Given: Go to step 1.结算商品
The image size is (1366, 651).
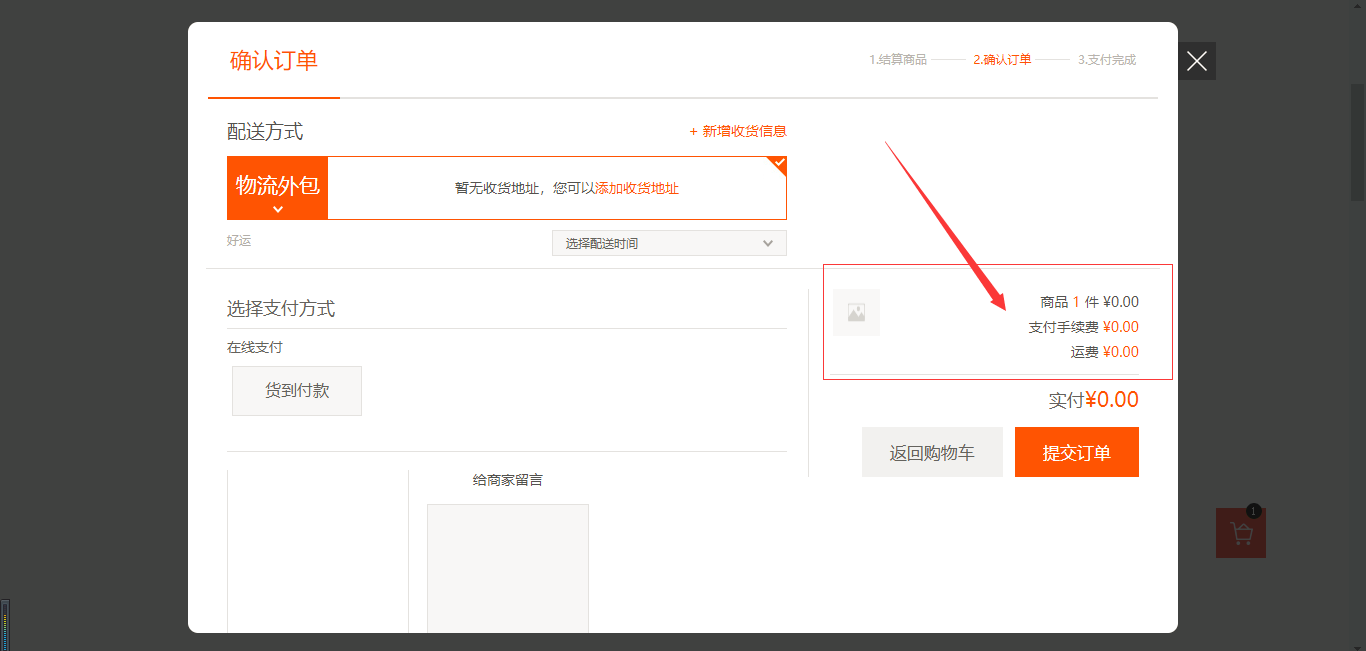Looking at the screenshot, I should pos(898,60).
